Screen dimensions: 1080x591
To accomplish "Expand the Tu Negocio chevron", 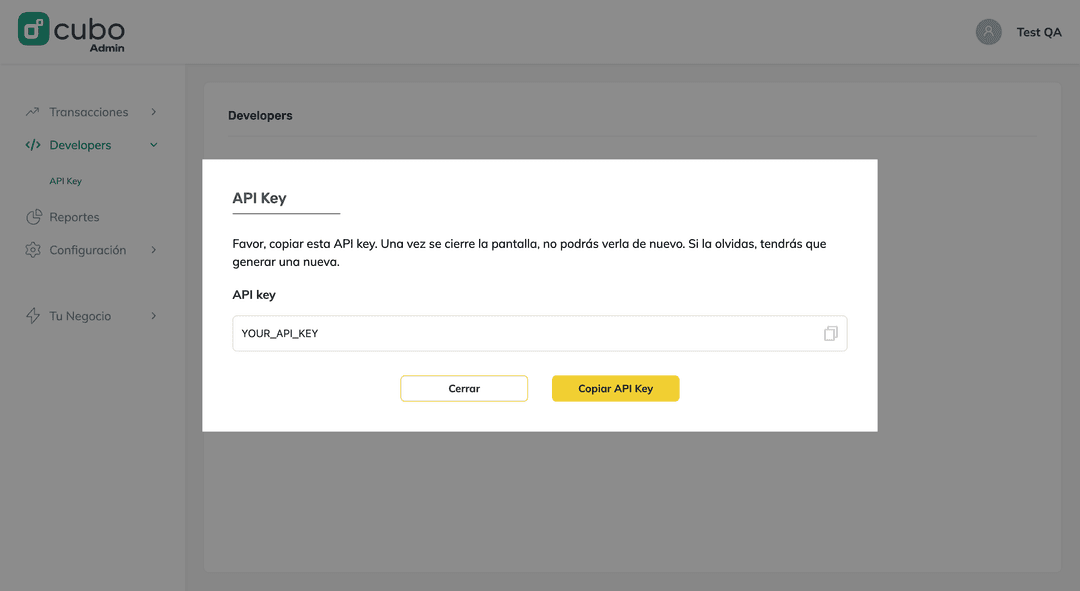I will [x=154, y=315].
